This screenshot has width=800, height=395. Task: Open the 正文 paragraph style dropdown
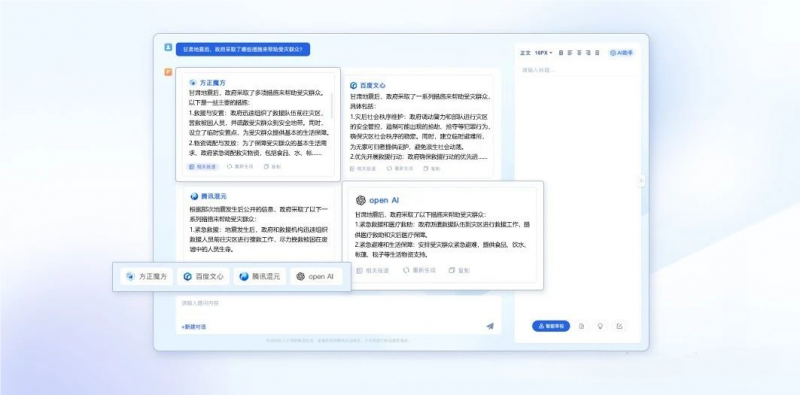[525, 53]
